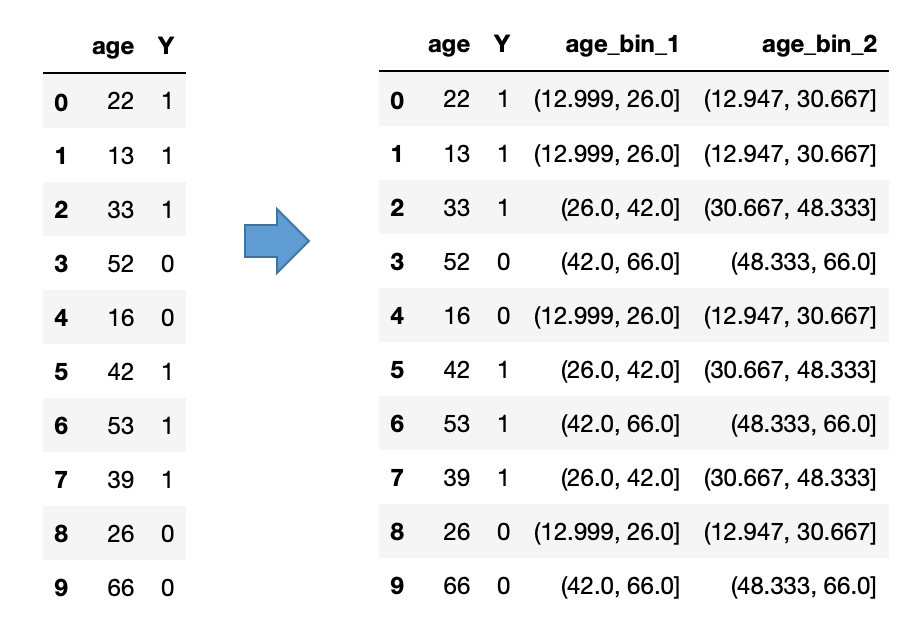Select row index 0 in left table

click(x=61, y=102)
